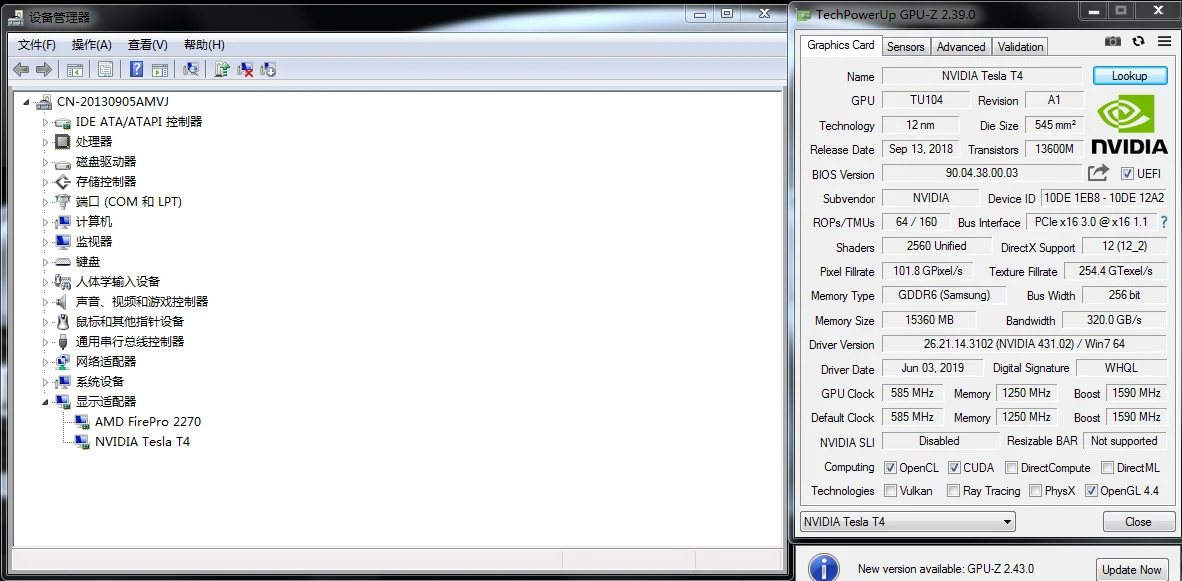
Task: Click Uninstall device icon with red X
Action: pos(245,70)
